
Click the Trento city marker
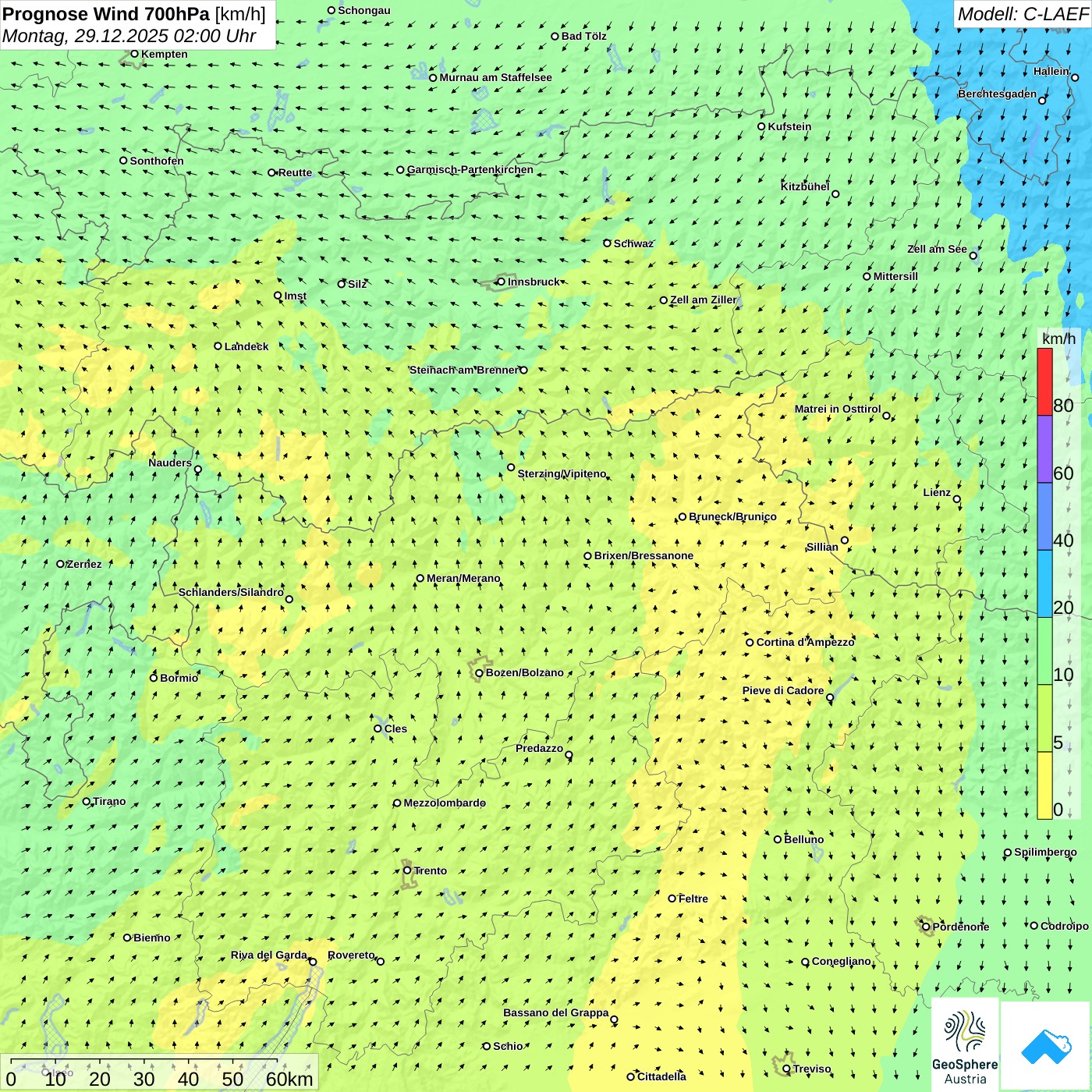(x=407, y=870)
